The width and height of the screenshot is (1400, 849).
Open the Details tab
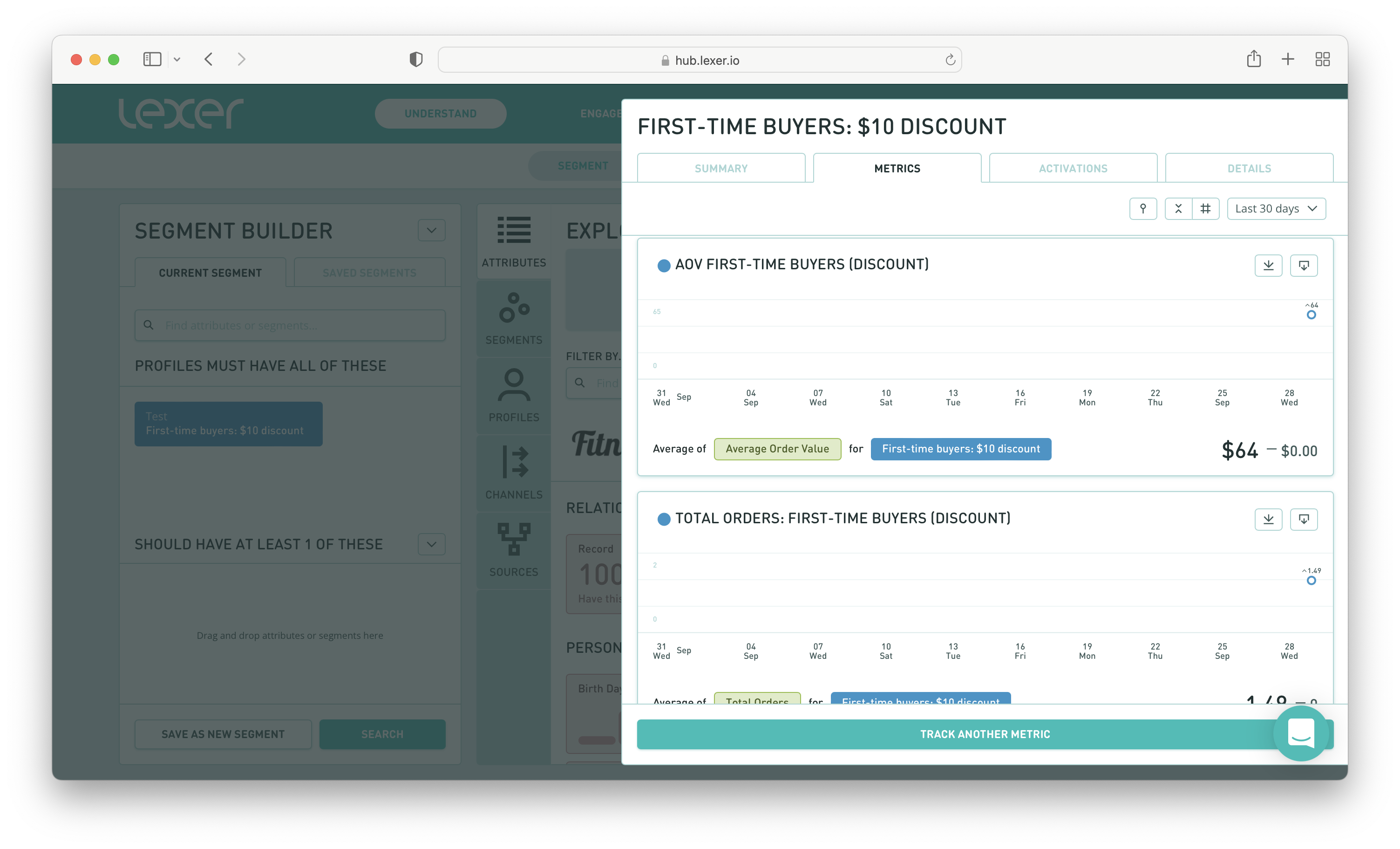tap(1249, 168)
